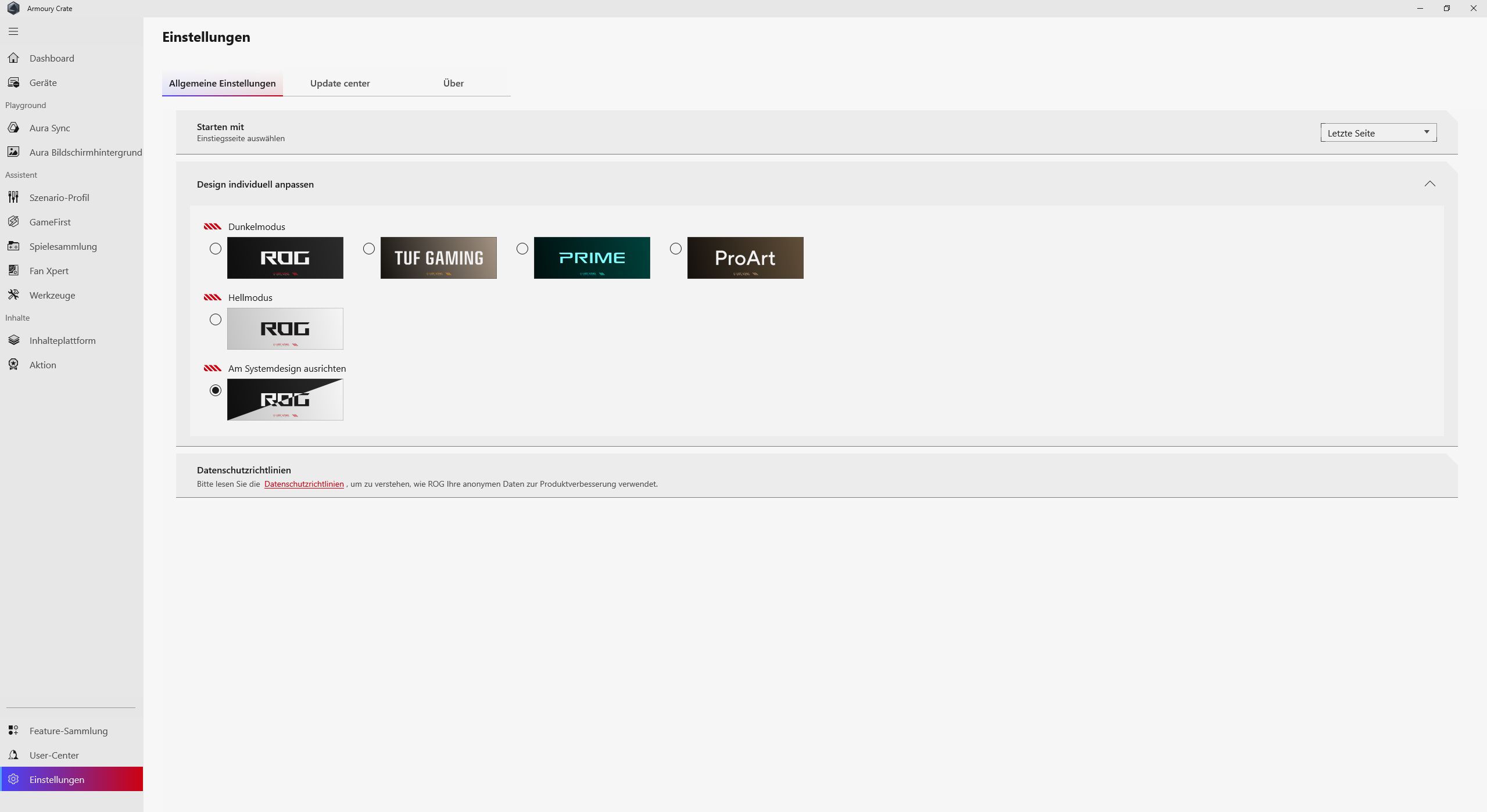Viewport: 1487px width, 812px height.
Task: Click the Am Systemdesign ausrichten label
Action: (287, 368)
